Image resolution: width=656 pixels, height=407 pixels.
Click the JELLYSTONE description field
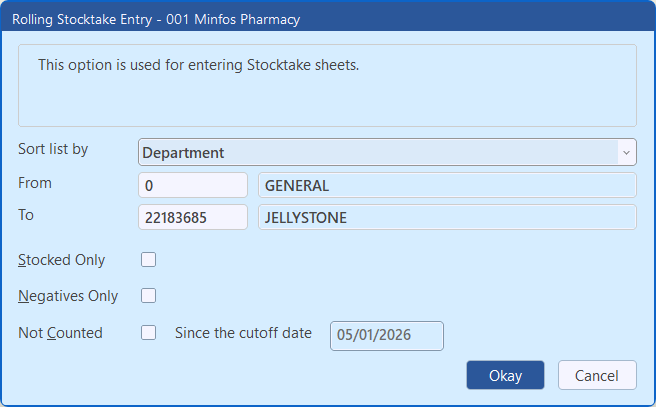tap(446, 217)
